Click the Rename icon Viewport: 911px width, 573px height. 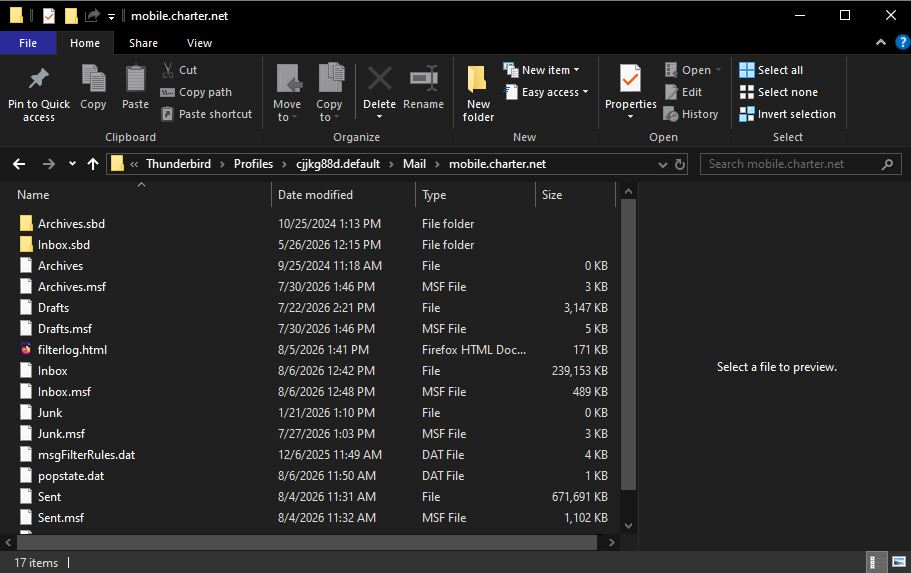(x=424, y=78)
